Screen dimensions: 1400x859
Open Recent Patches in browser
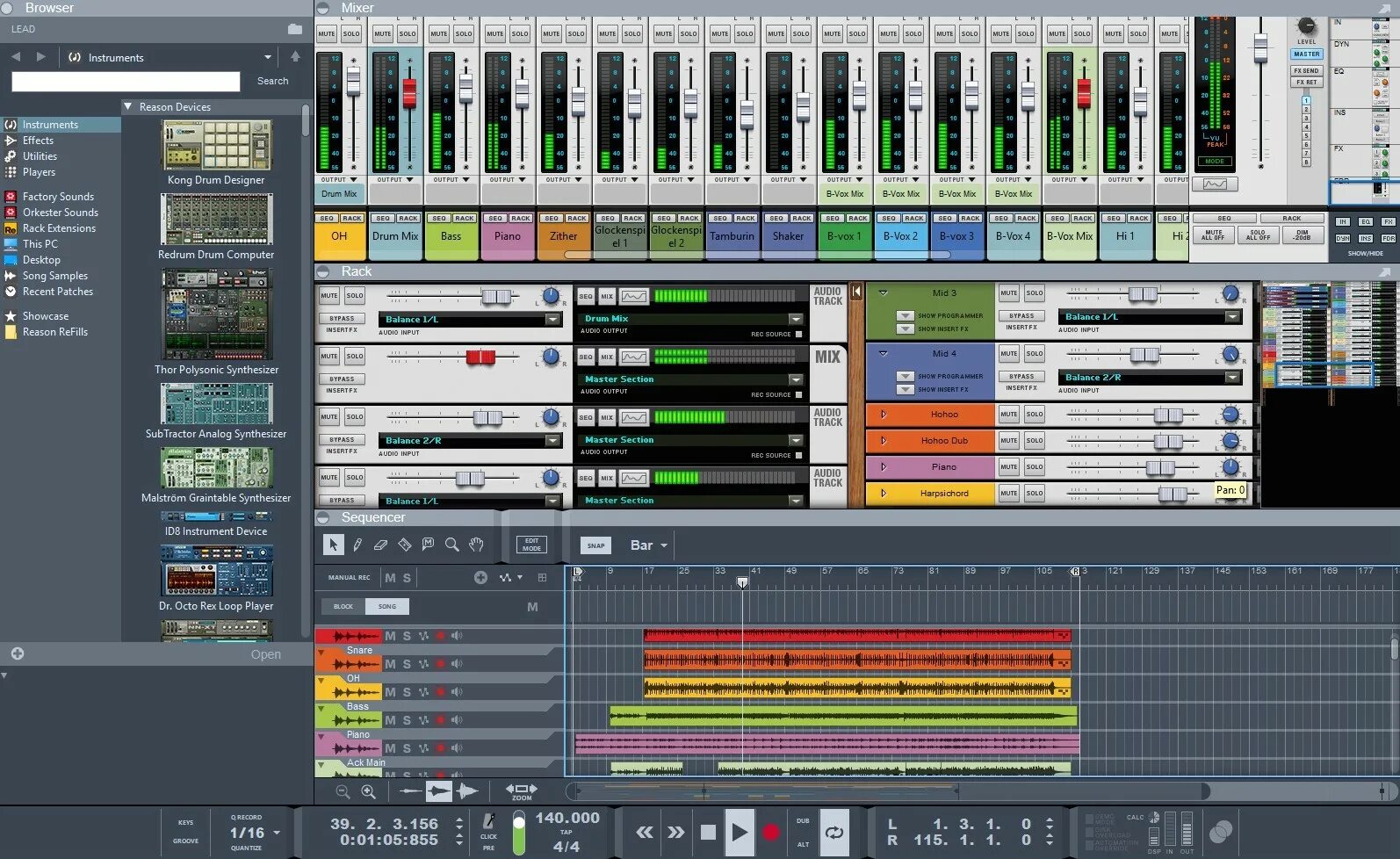point(57,292)
